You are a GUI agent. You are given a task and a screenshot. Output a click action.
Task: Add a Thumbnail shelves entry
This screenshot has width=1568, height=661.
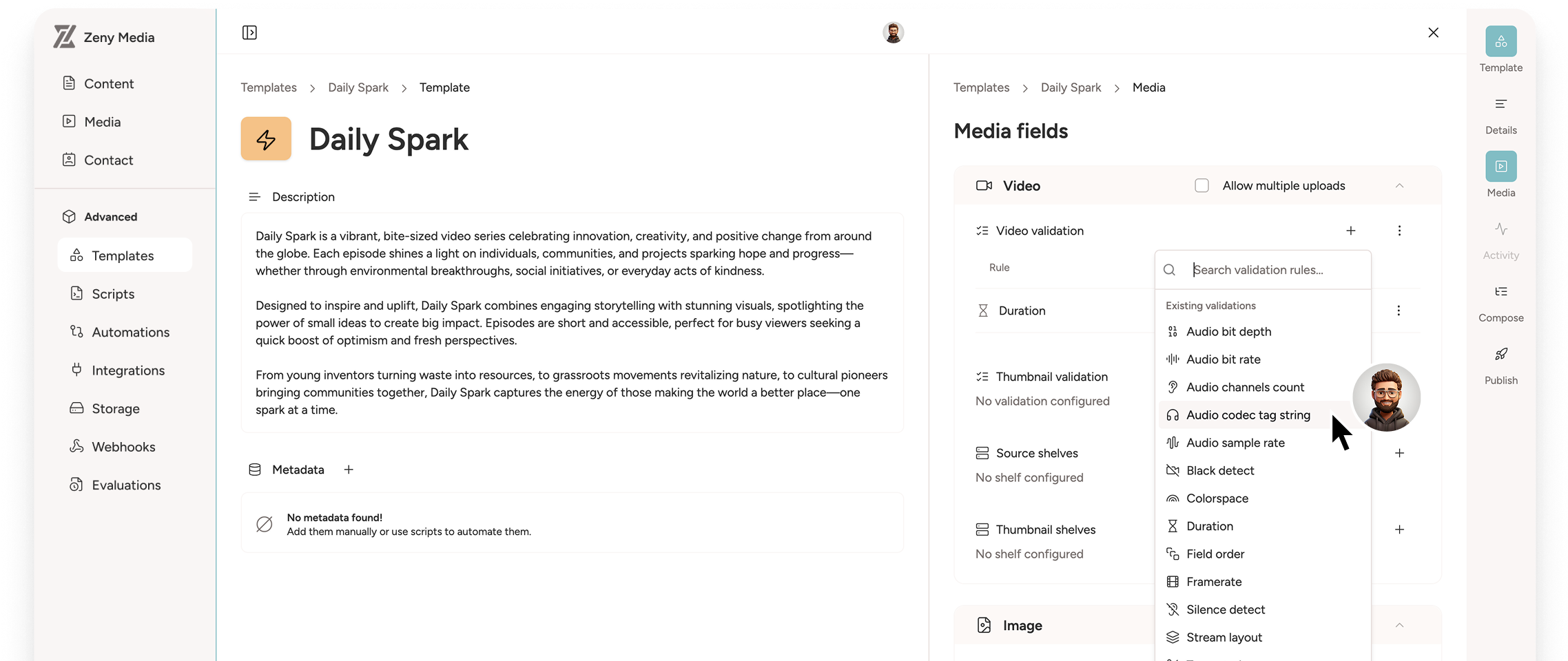pos(1399,529)
